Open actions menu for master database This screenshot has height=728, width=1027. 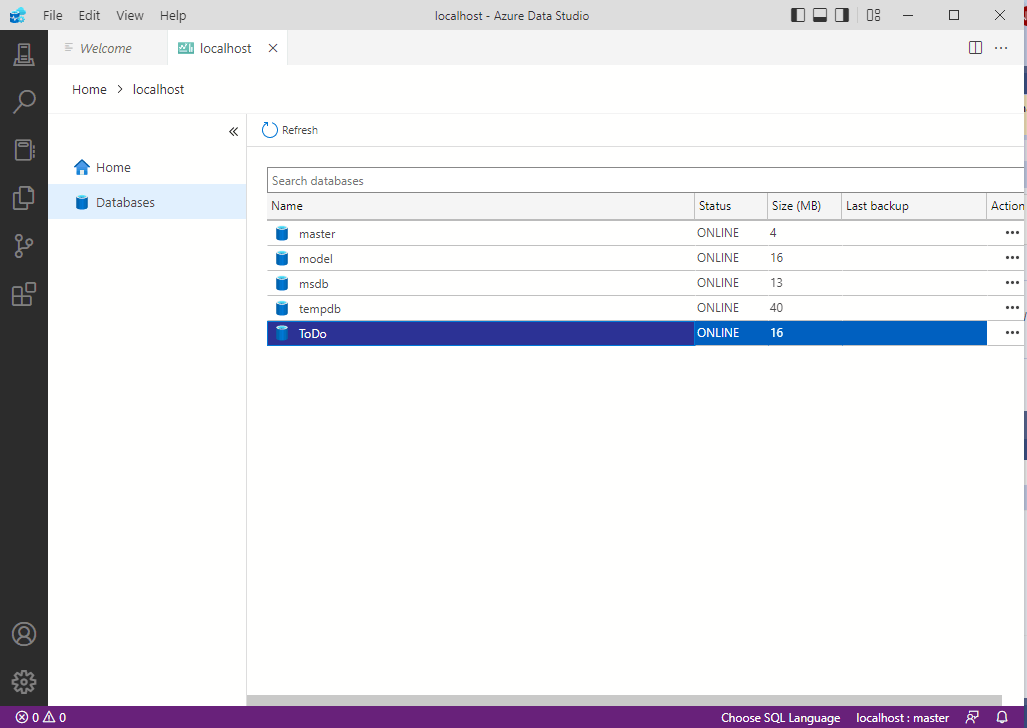(x=1012, y=233)
